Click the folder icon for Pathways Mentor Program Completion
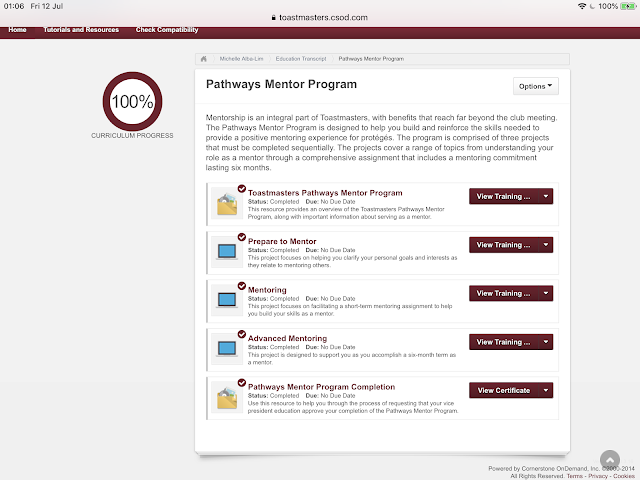The image size is (640, 480). [227, 398]
